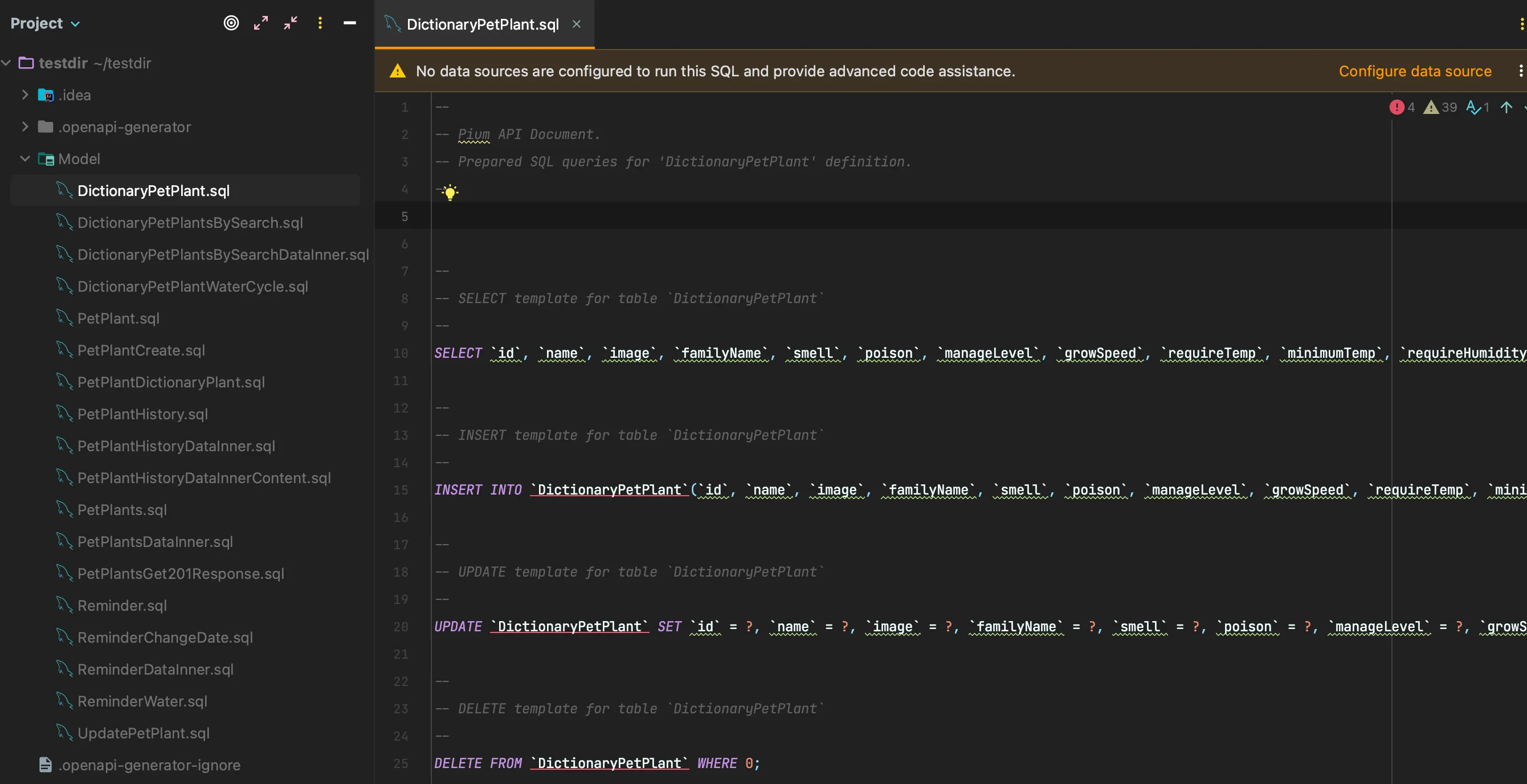Switch to the DictionaryPetPlant.sql tab

pos(482,24)
